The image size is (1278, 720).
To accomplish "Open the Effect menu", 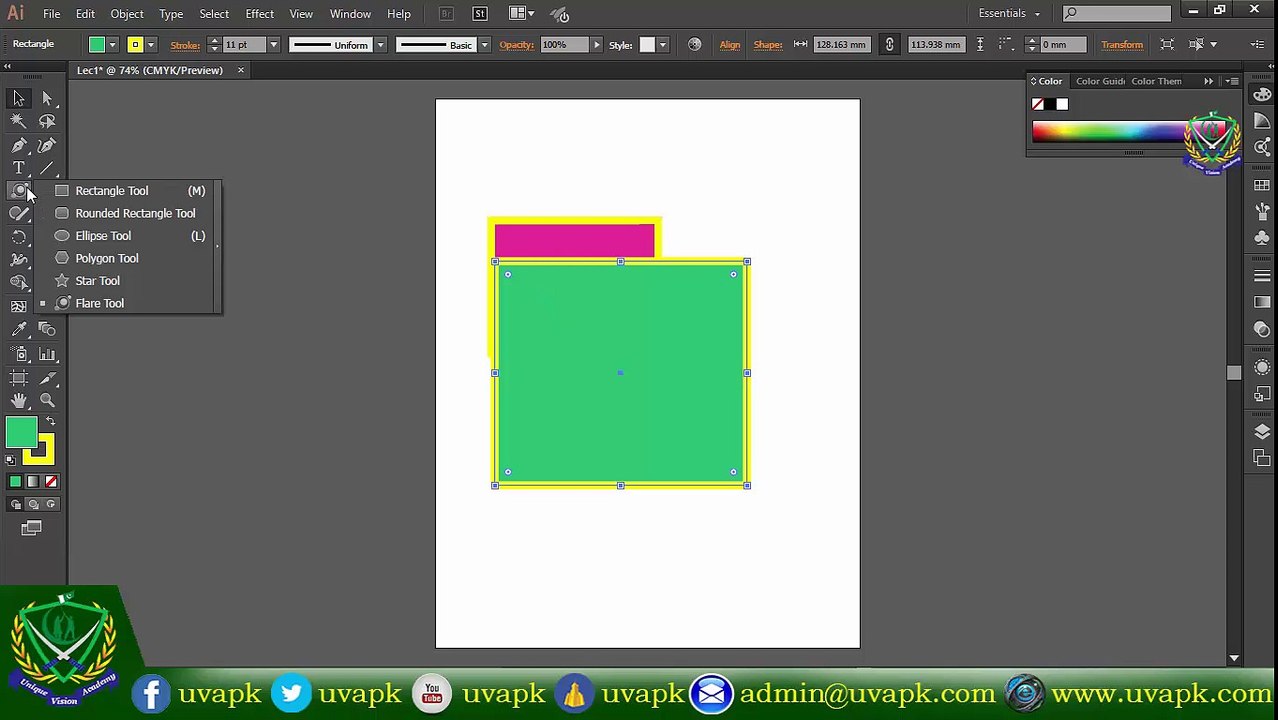I will [259, 14].
